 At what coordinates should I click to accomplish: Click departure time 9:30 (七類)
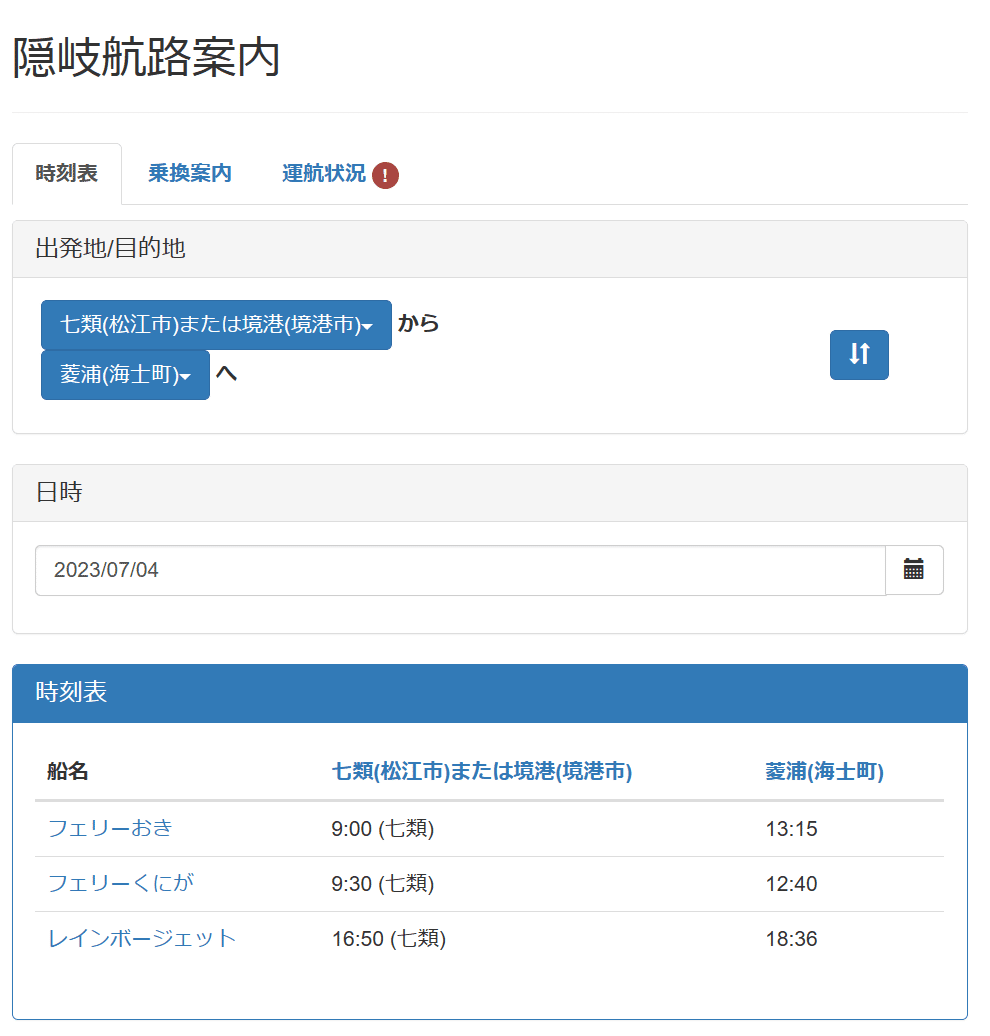(x=383, y=883)
